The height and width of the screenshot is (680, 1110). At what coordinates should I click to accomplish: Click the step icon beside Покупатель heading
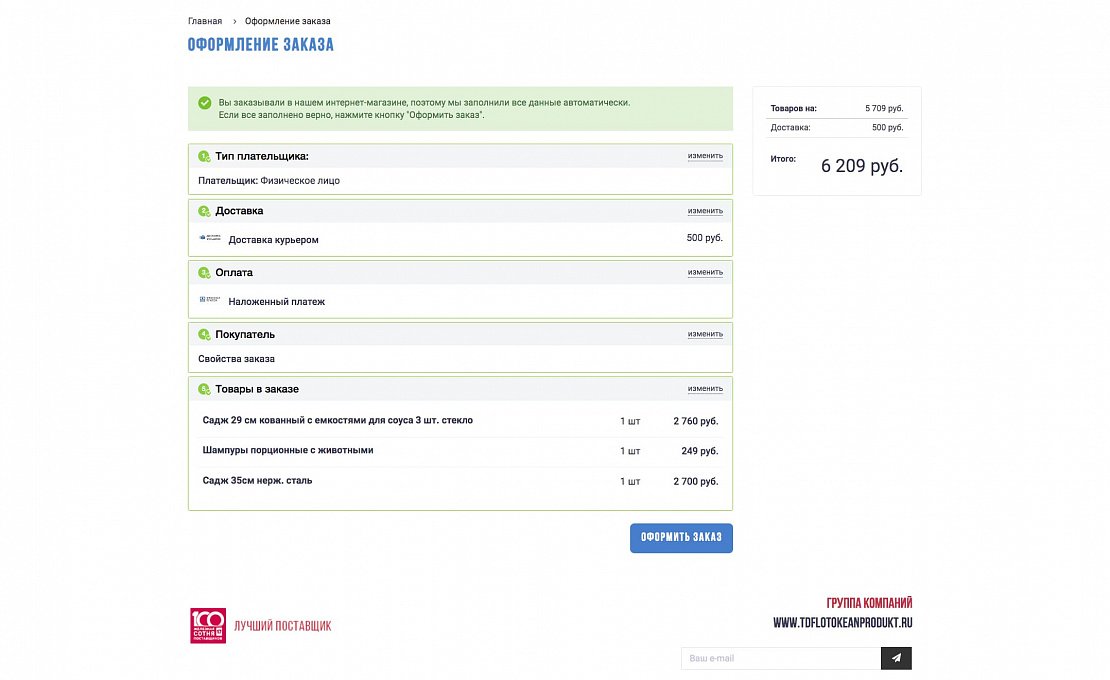(204, 334)
